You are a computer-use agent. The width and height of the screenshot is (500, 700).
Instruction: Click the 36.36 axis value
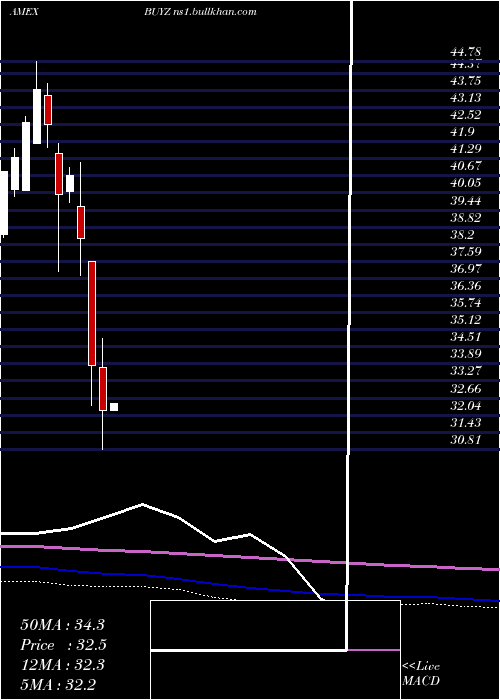click(x=465, y=286)
